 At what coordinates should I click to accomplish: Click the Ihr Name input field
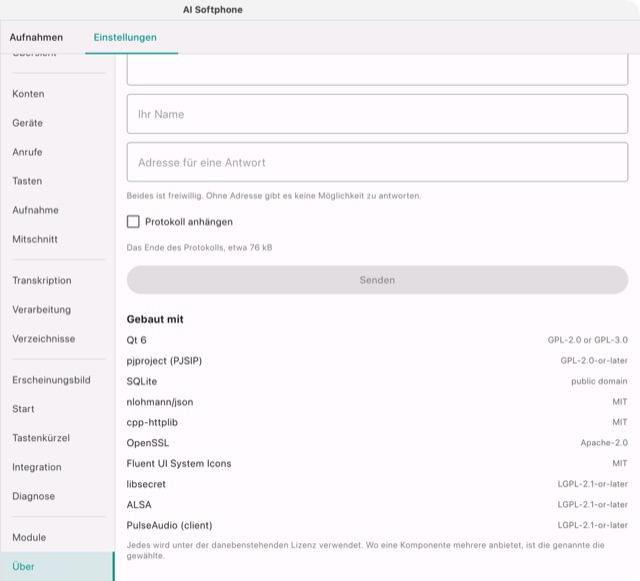point(377,114)
